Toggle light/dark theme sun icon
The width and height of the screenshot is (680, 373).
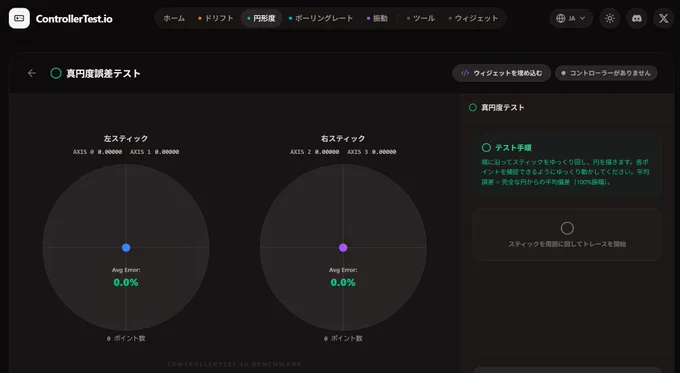point(610,18)
